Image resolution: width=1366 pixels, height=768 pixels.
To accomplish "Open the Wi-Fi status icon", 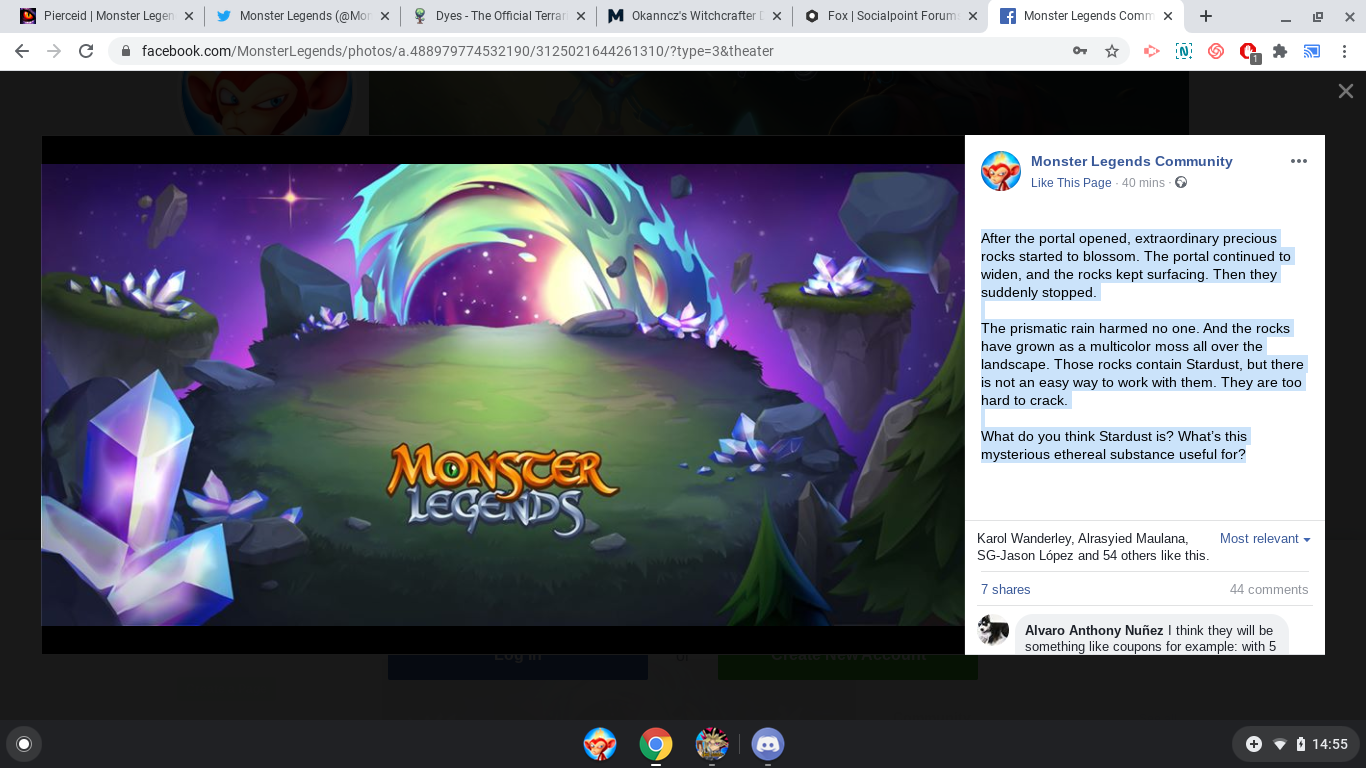I will (1279, 744).
